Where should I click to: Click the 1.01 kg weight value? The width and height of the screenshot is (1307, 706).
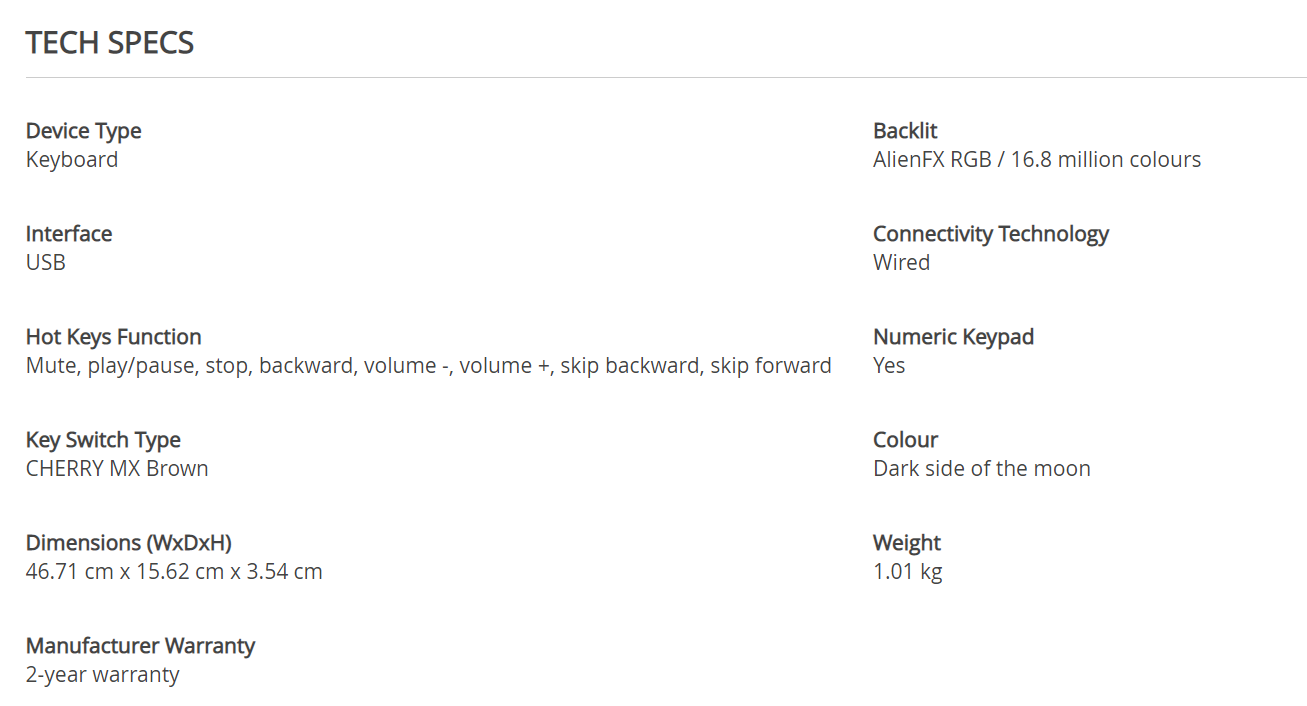point(907,572)
